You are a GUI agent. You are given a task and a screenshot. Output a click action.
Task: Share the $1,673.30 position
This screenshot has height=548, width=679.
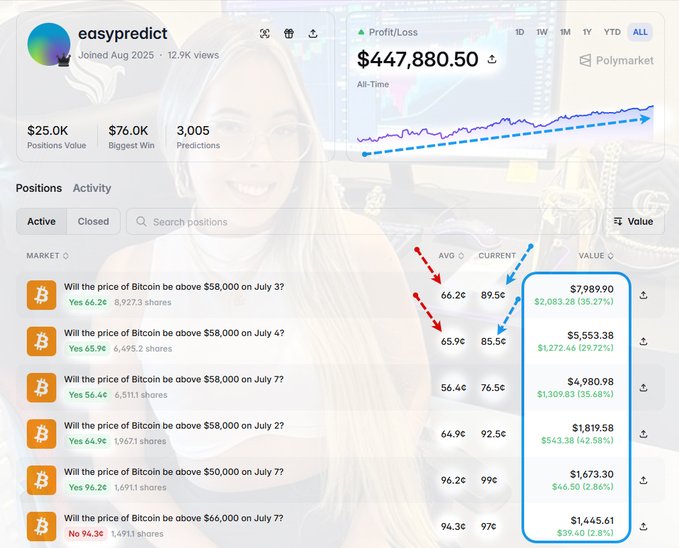643,480
